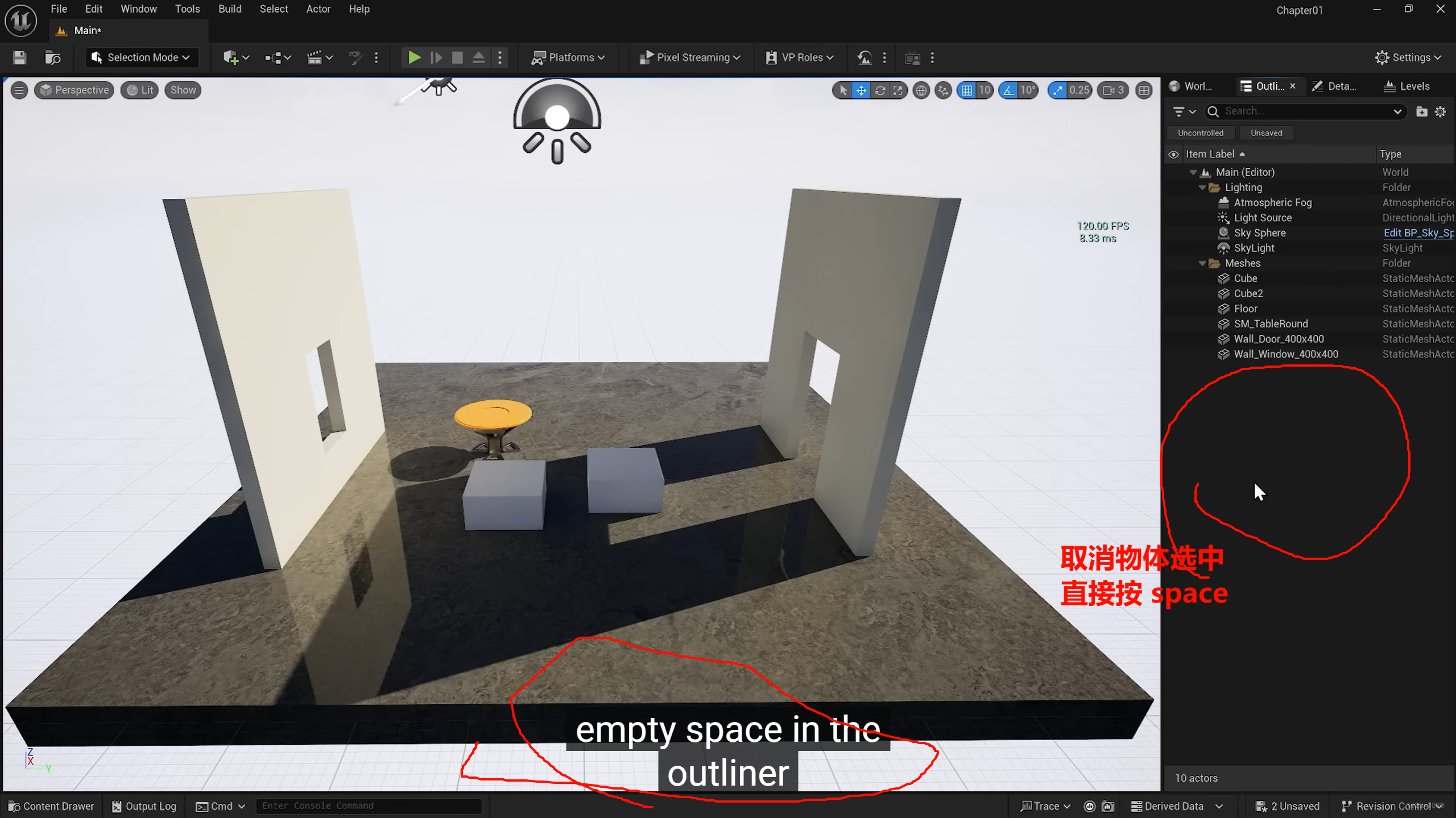This screenshot has width=1456, height=818.
Task: Toggle grid snapping in viewport
Action: [x=967, y=90]
